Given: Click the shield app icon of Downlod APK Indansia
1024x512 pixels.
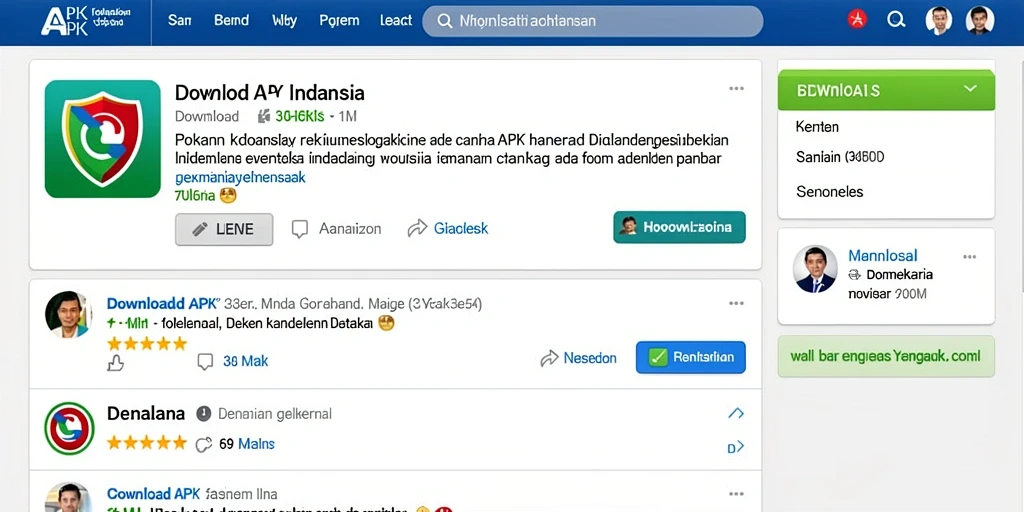Looking at the screenshot, I should pos(103,138).
